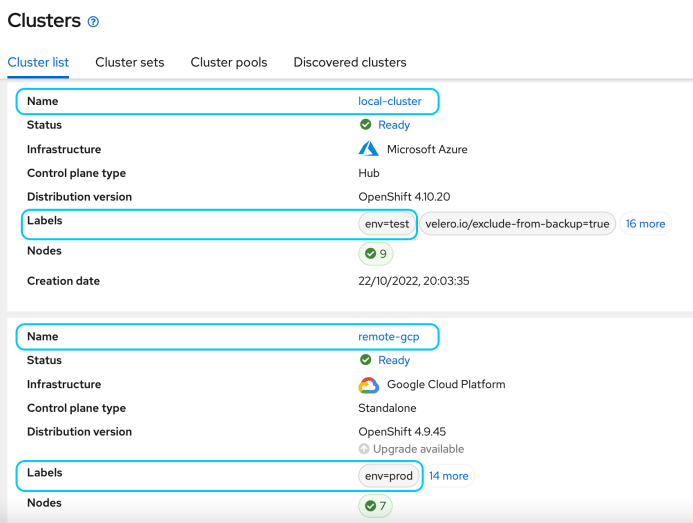This screenshot has width=693, height=523.
Task: Click the Clusters page heading
Action: point(44,21)
